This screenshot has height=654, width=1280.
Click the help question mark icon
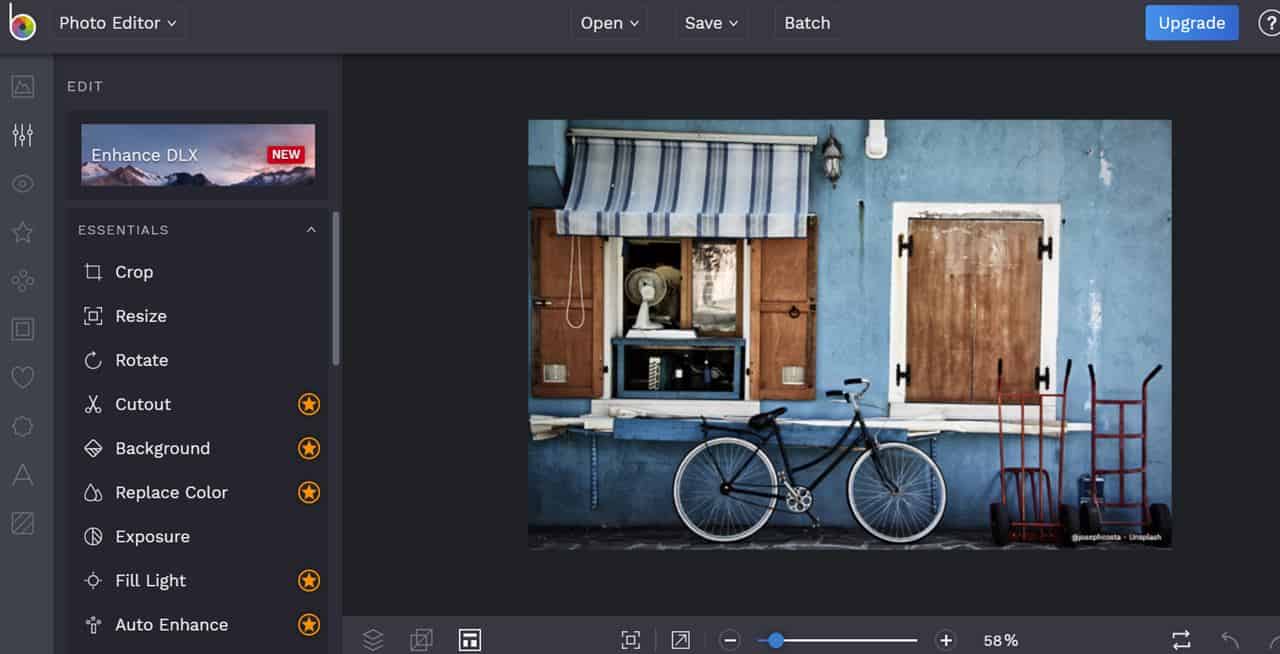(x=1268, y=23)
